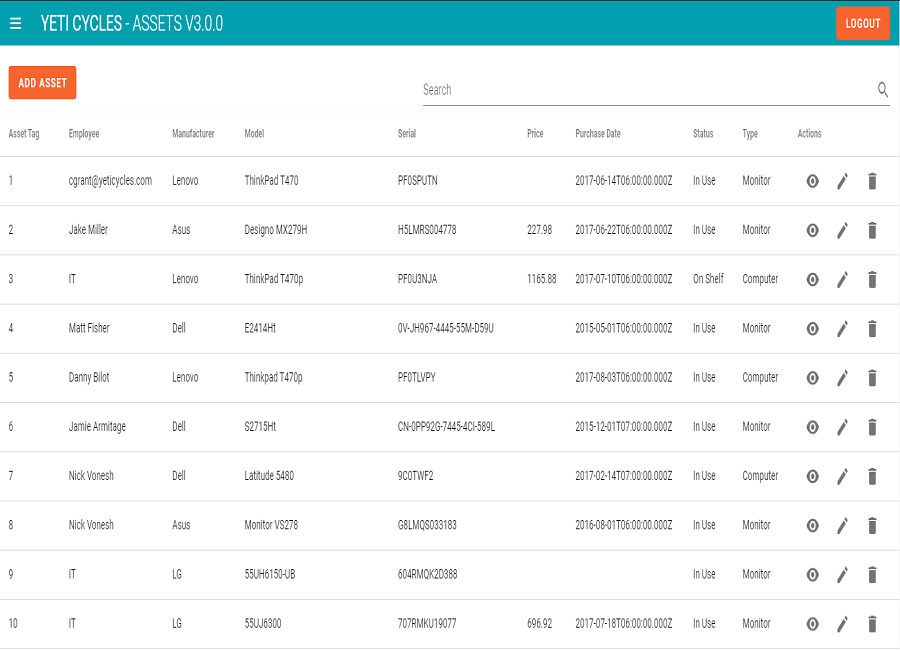Delete Danny Bilot's asset
The height and width of the screenshot is (650, 900).
pos(872,378)
